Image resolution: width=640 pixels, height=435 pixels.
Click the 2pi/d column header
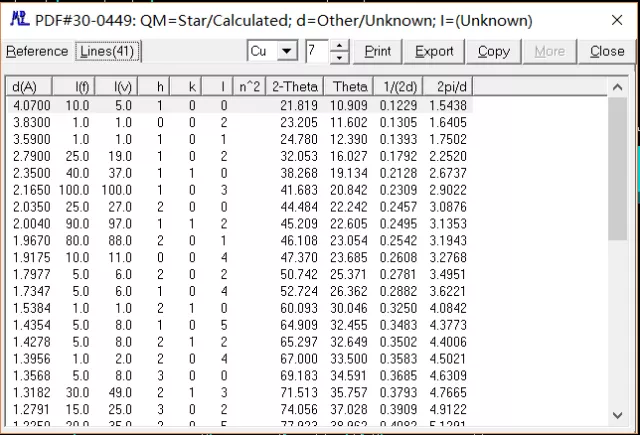442,87
